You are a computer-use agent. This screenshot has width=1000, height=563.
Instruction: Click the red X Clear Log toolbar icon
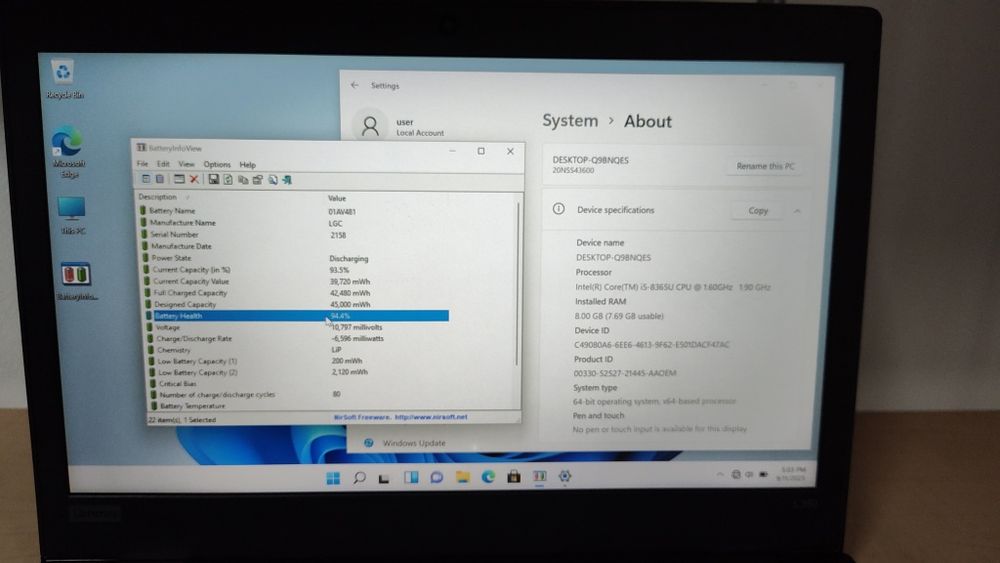point(194,179)
